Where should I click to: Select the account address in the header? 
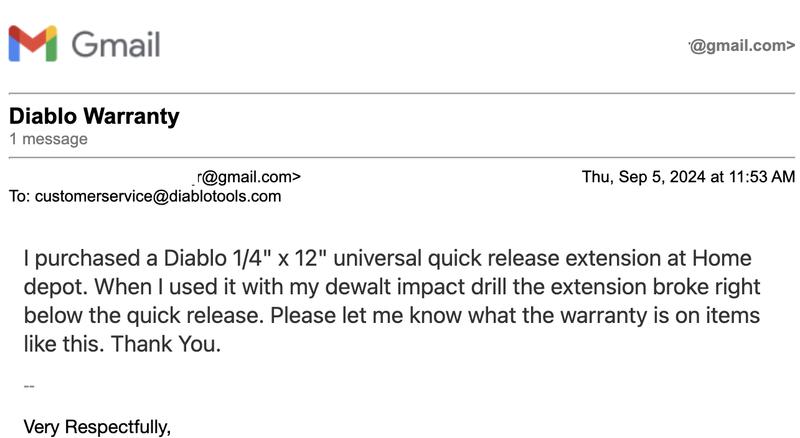point(742,45)
